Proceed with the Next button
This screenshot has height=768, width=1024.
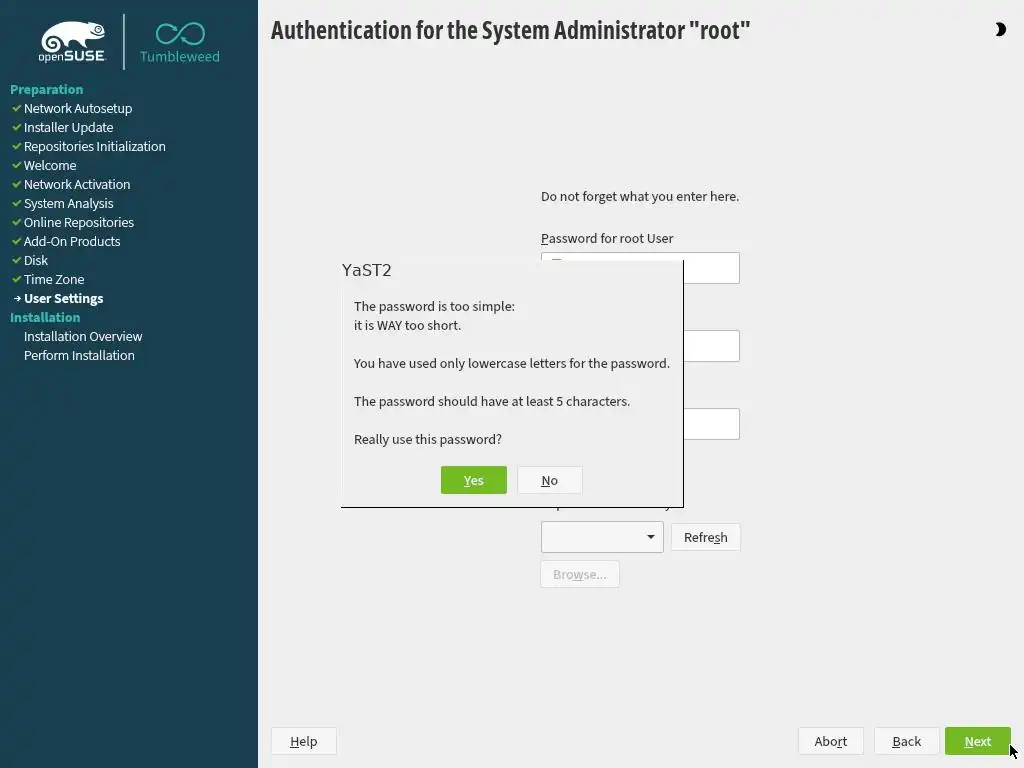pos(977,741)
